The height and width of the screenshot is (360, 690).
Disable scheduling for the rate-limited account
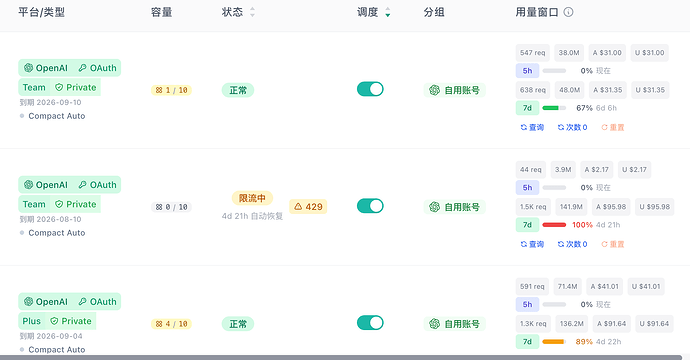pyautogui.click(x=370, y=206)
